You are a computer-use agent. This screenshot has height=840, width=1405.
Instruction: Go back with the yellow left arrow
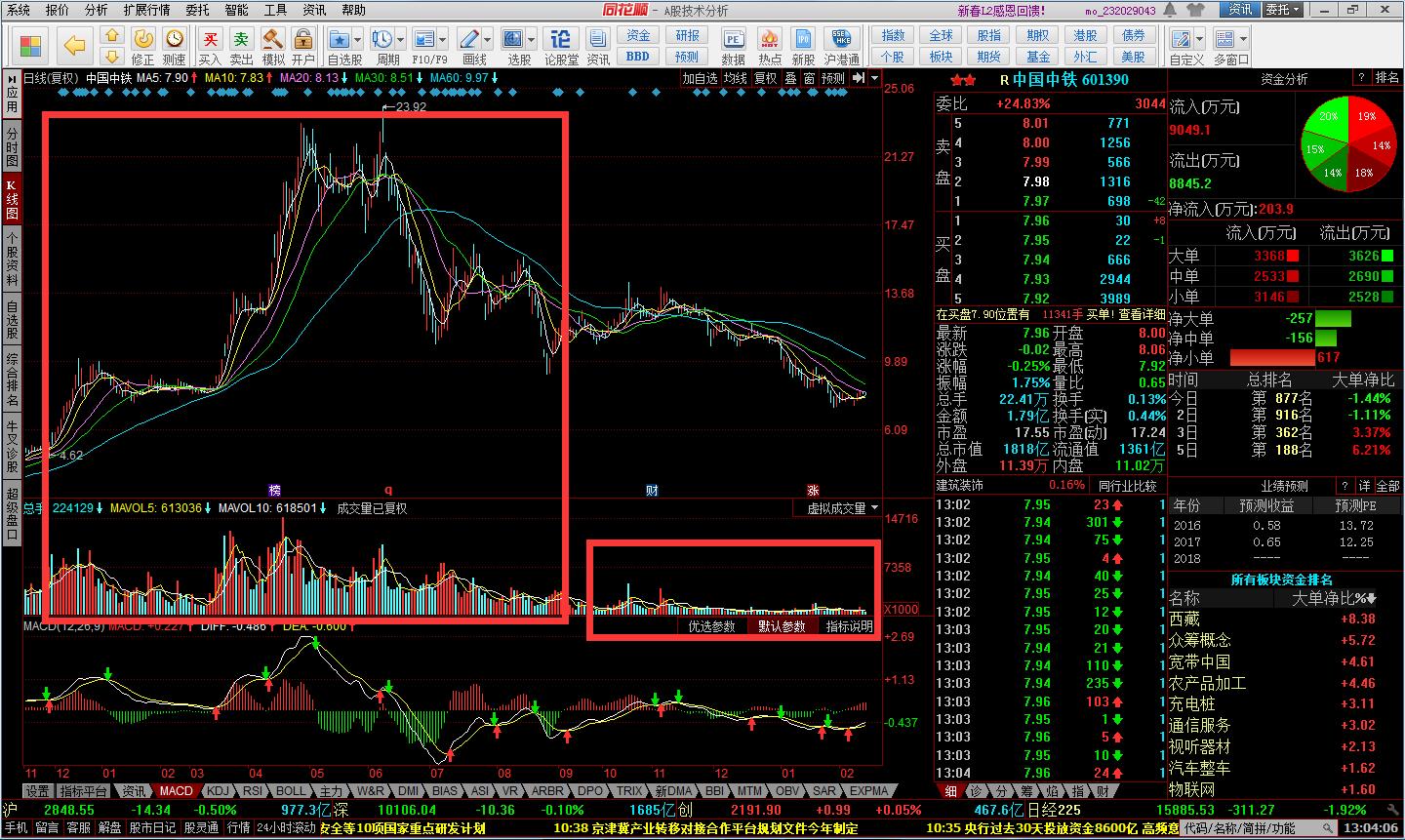pyautogui.click(x=75, y=46)
